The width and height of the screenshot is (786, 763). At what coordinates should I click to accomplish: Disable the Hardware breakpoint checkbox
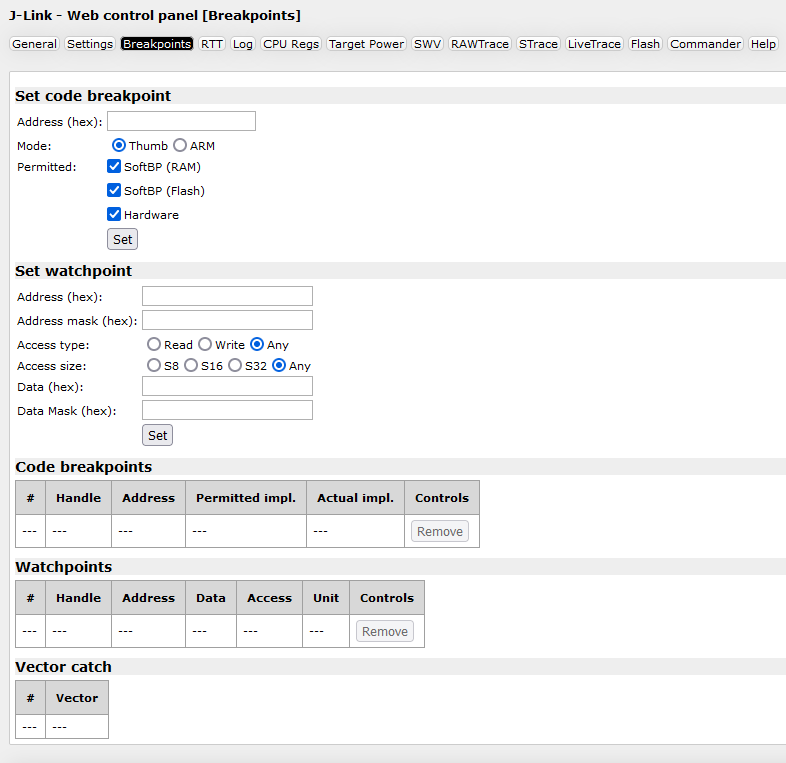pyautogui.click(x=114, y=214)
